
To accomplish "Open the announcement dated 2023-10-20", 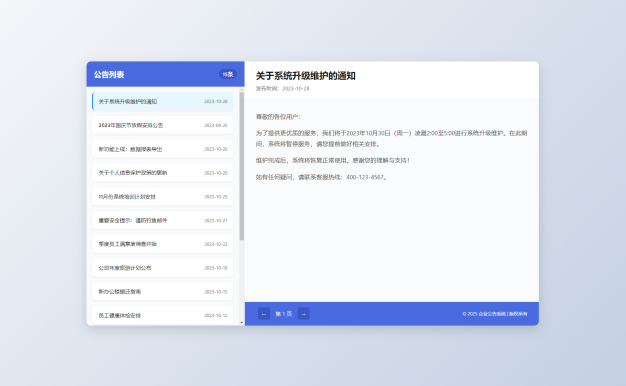I will point(162,173).
